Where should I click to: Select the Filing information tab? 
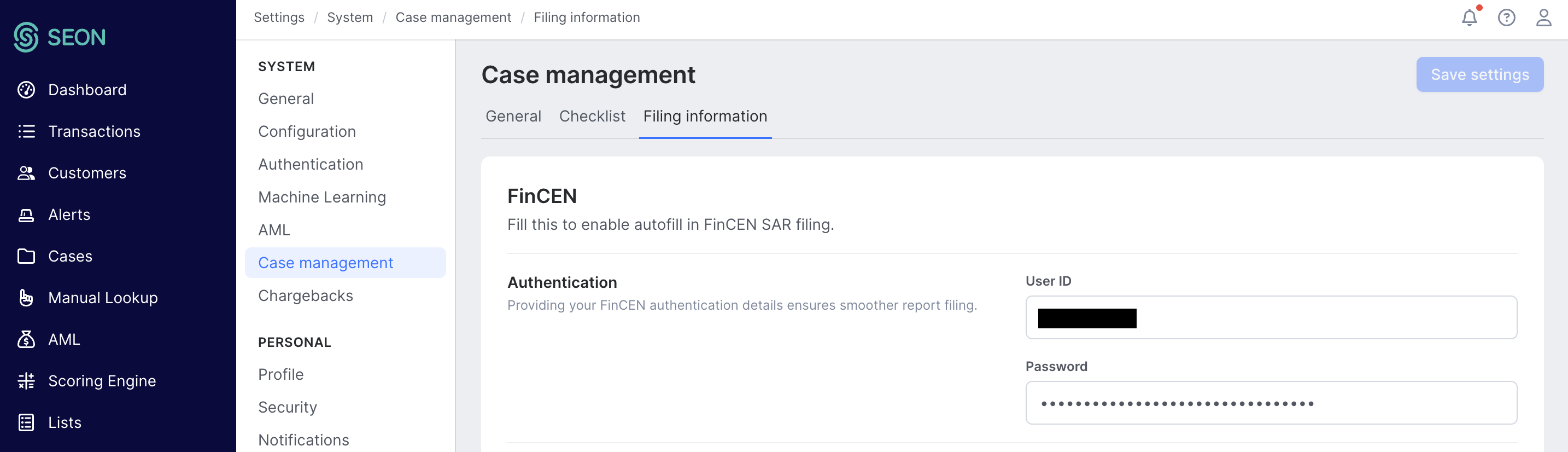(705, 117)
